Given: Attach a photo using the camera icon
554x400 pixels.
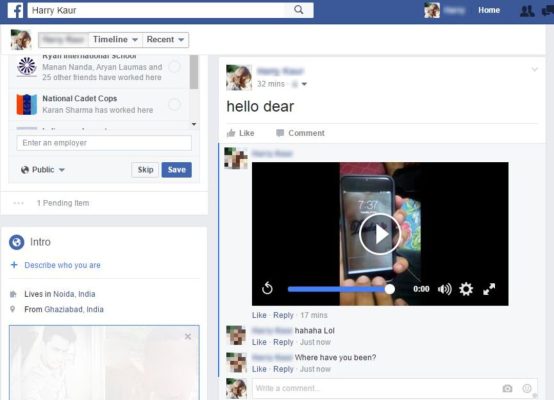Looking at the screenshot, I should click(x=507, y=389).
